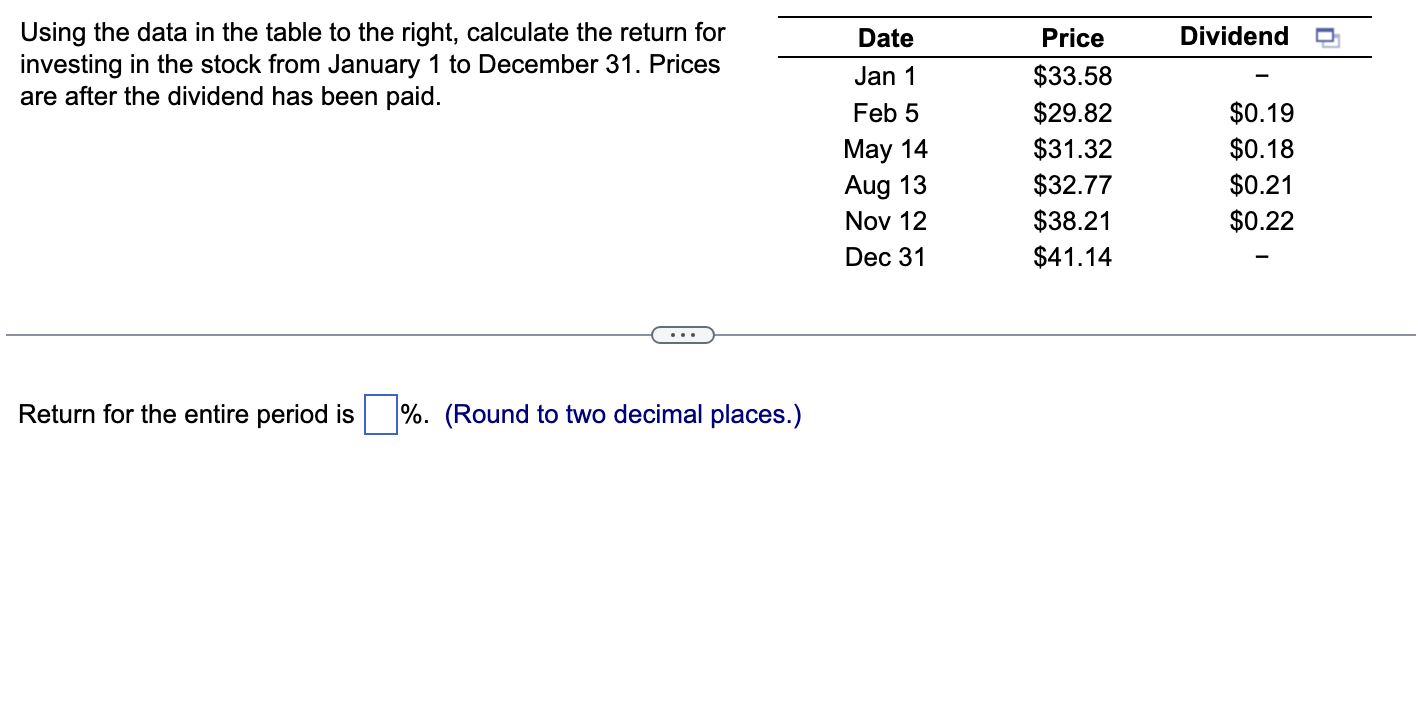
Task: Select the Dividend column header
Action: (1233, 36)
